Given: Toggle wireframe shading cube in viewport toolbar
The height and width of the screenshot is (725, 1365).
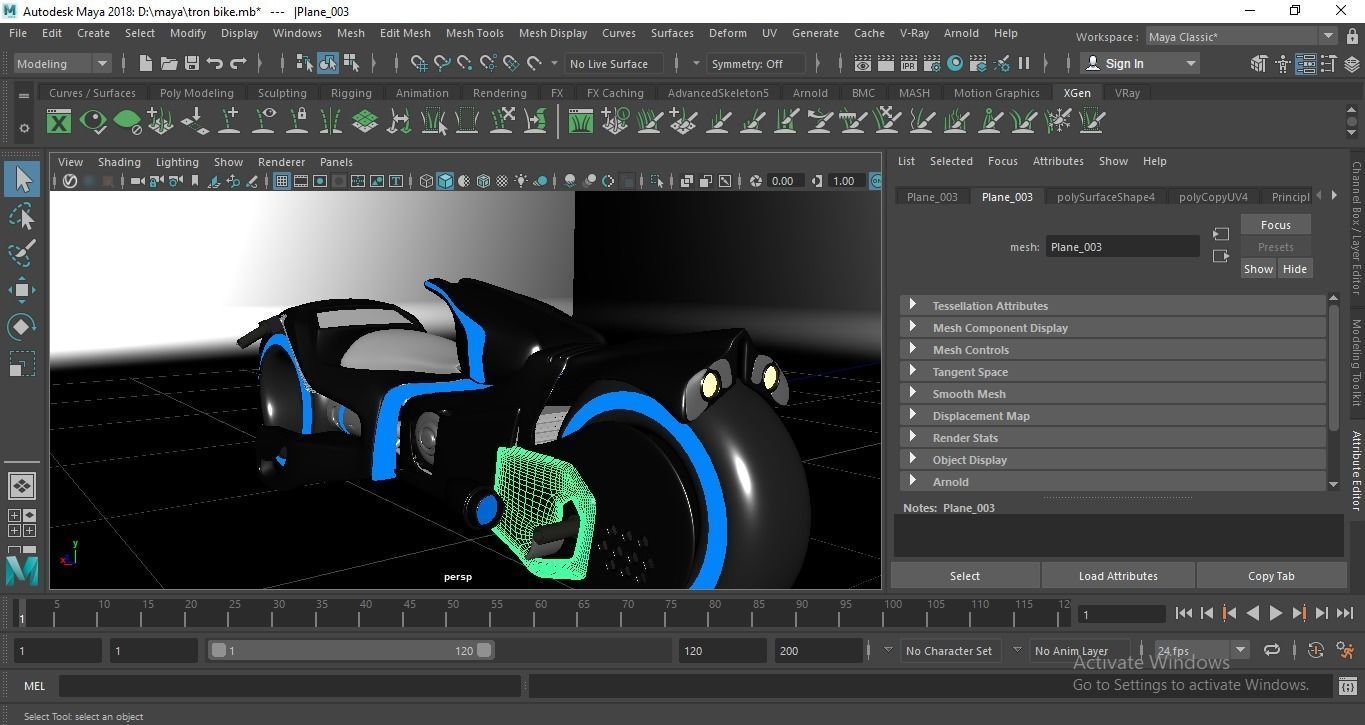Looking at the screenshot, I should (x=427, y=181).
